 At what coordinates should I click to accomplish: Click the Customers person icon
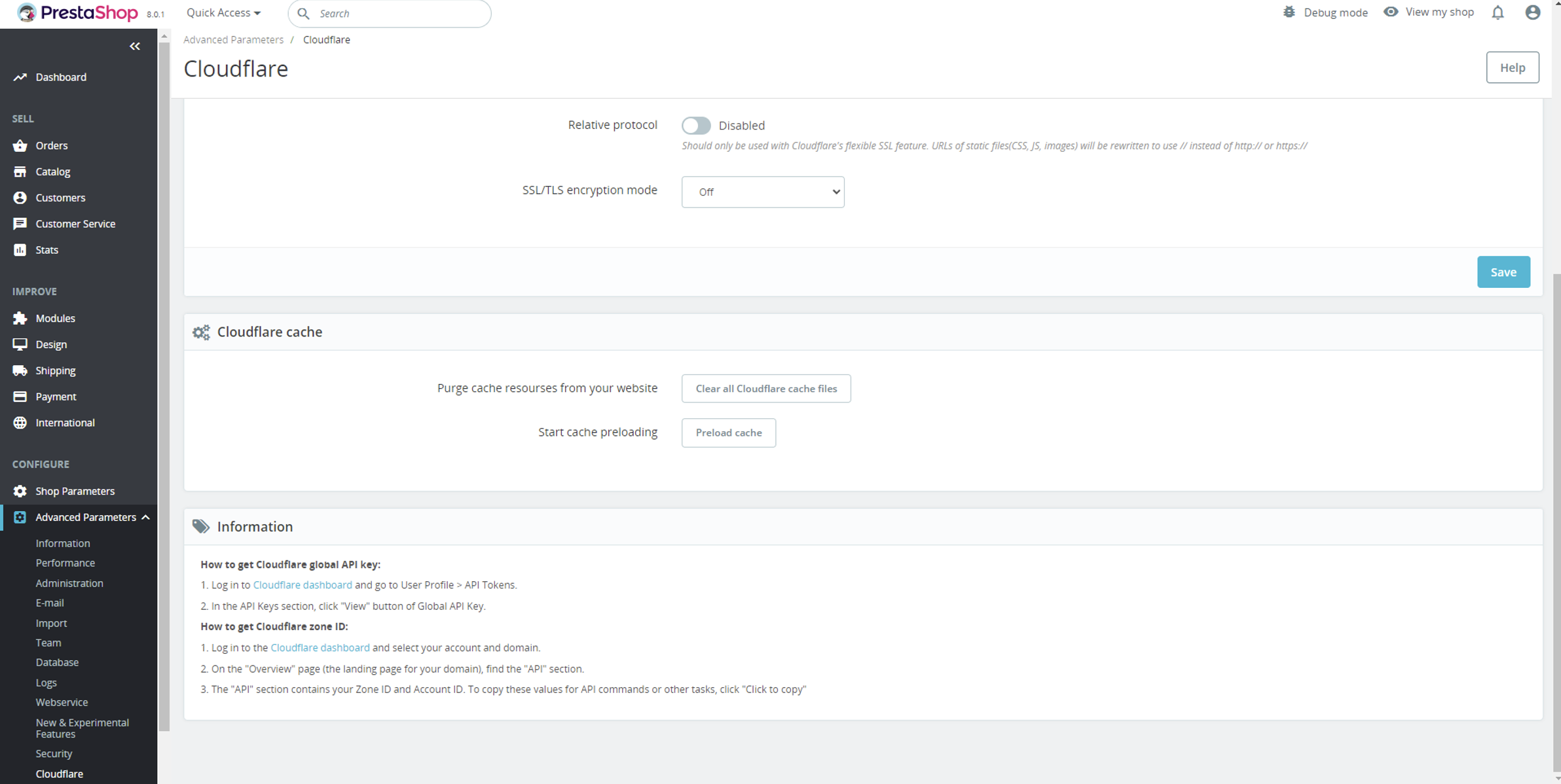(x=20, y=198)
